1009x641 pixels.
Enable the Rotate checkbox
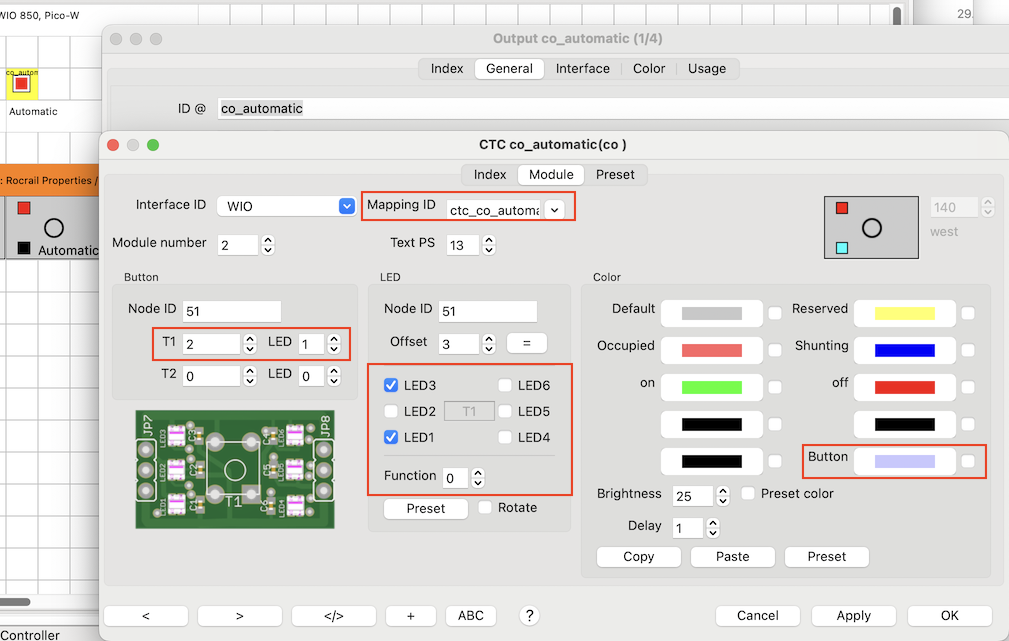pos(485,508)
